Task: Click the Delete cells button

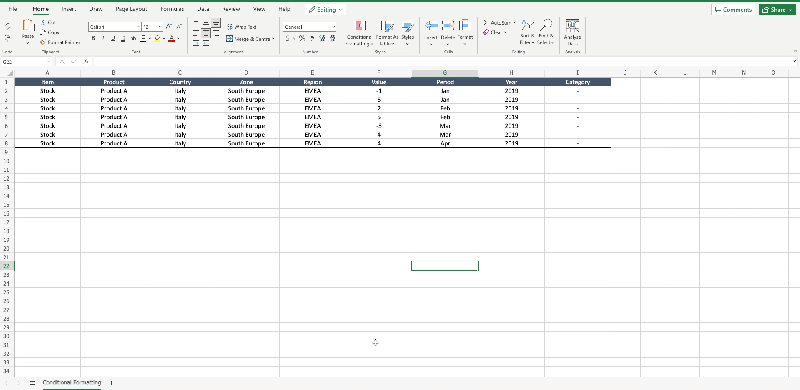Action: click(447, 33)
